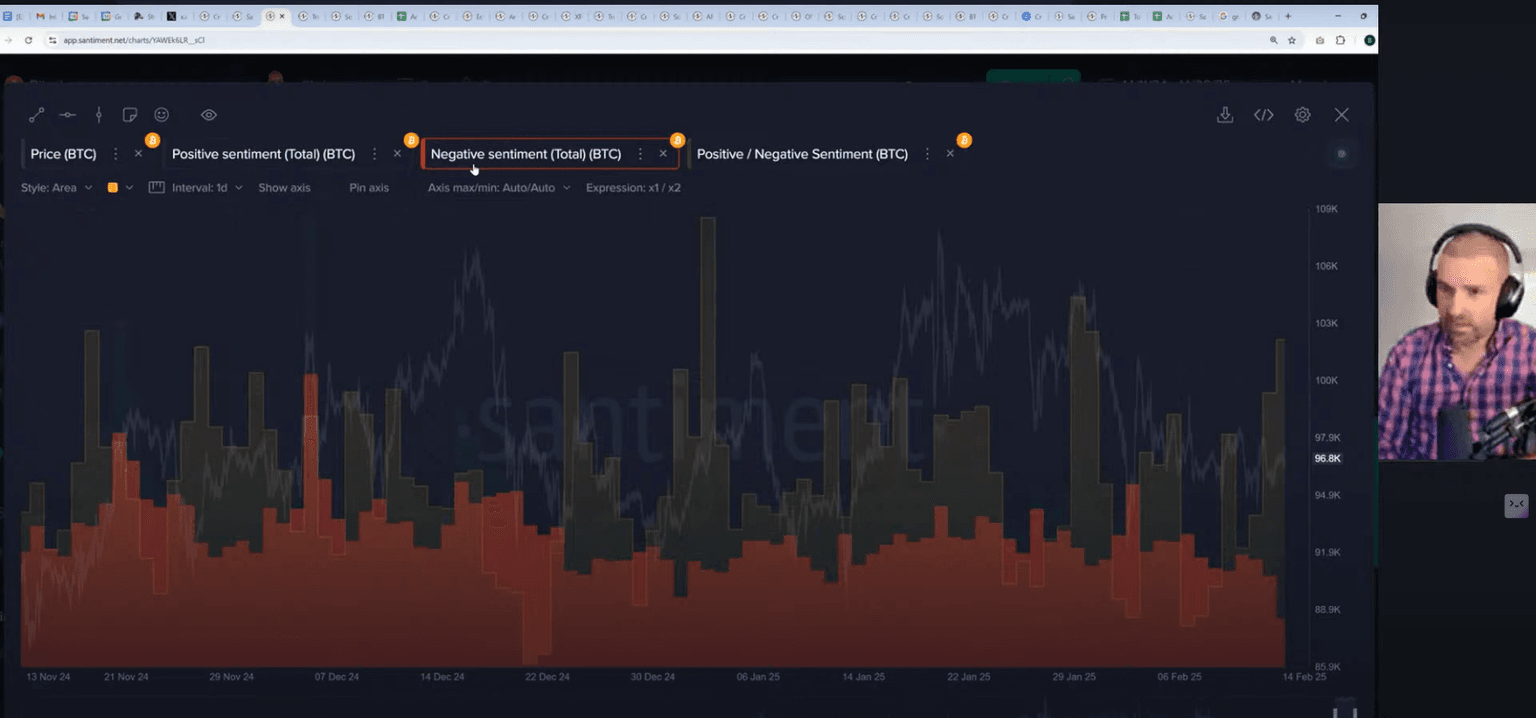Open Negative sentiment metric three-dot menu
1536x718 pixels.
640,154
